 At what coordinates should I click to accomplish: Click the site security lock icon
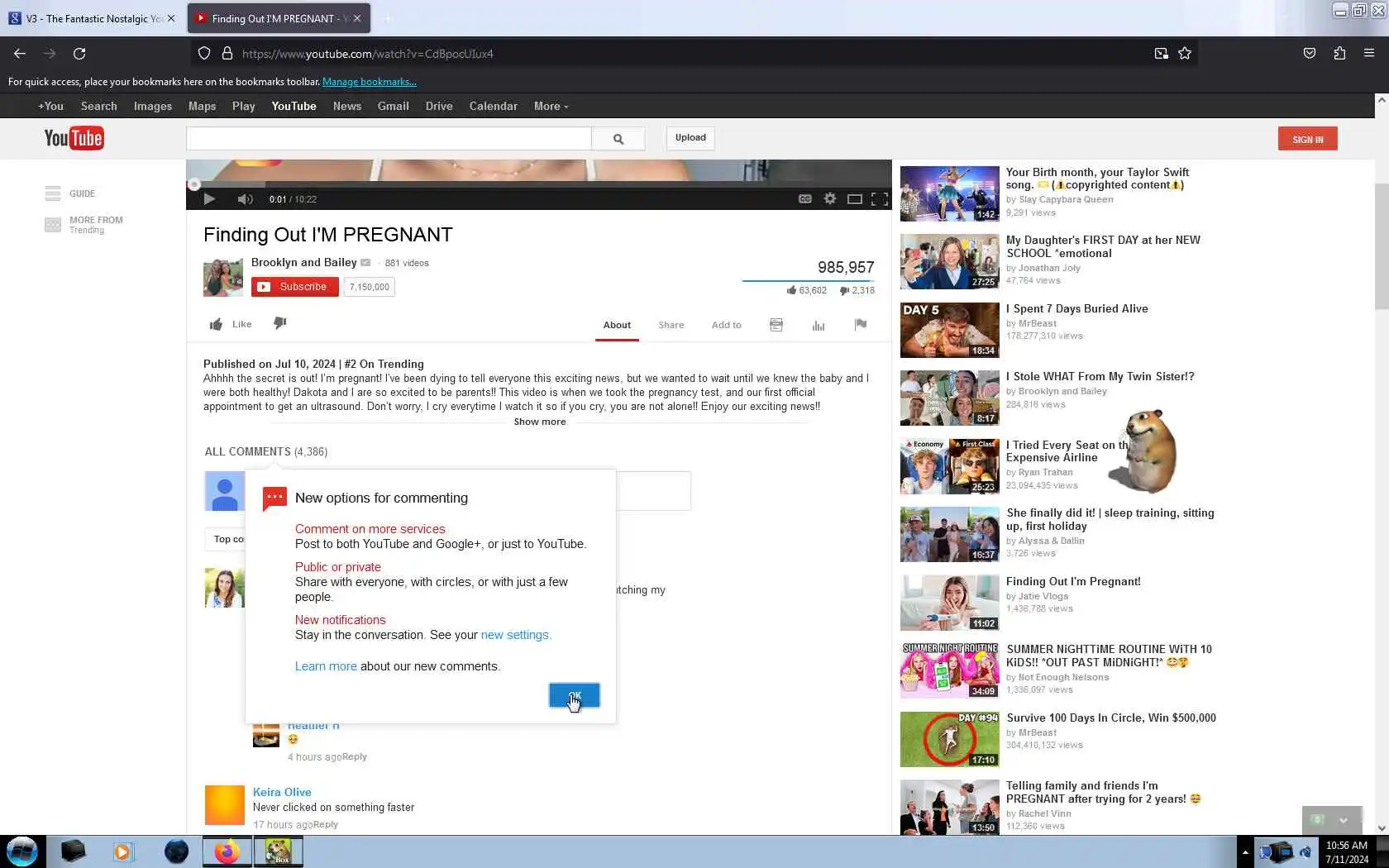point(227,54)
